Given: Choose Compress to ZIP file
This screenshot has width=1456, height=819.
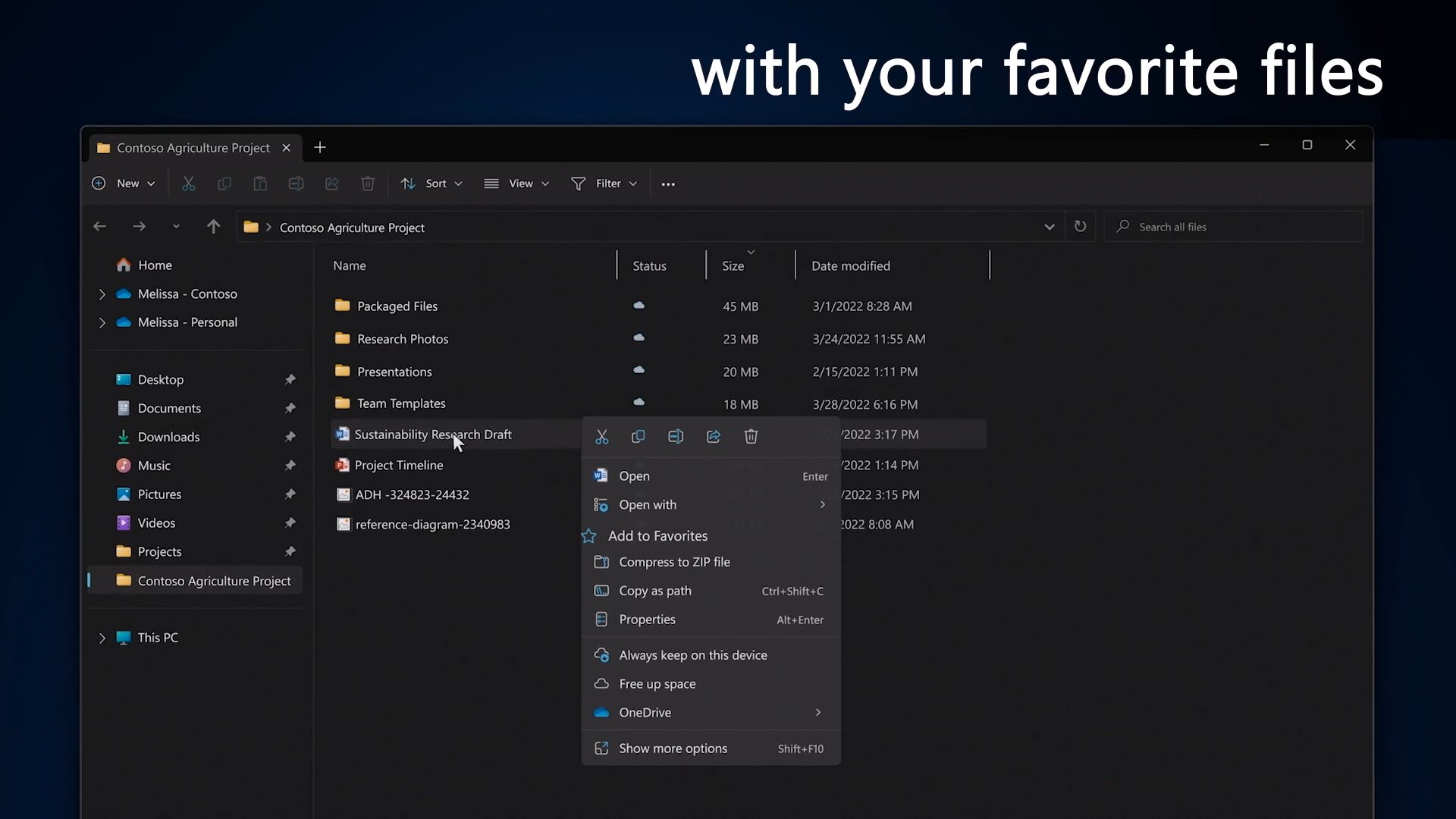Looking at the screenshot, I should click(x=711, y=562).
